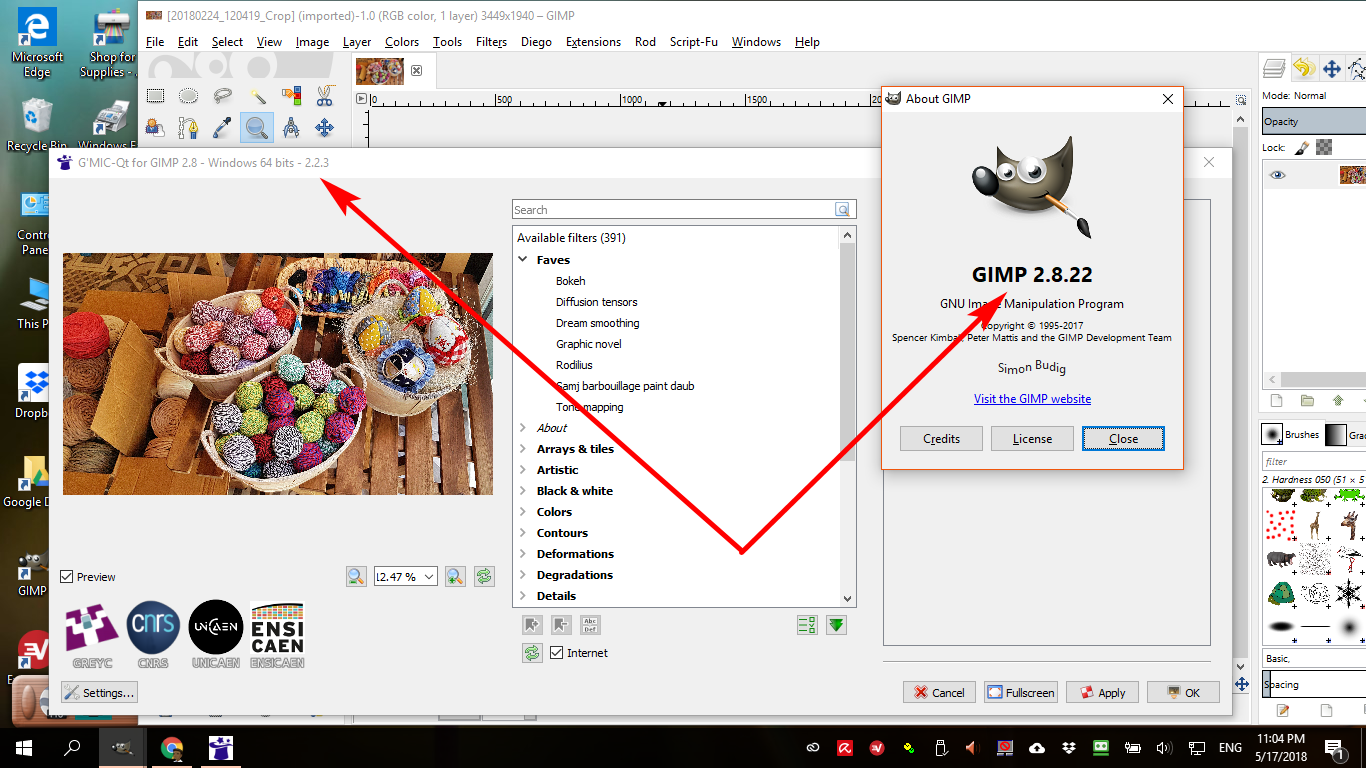
Task: Click the search magnifier icon in Search field
Action: pos(843,210)
